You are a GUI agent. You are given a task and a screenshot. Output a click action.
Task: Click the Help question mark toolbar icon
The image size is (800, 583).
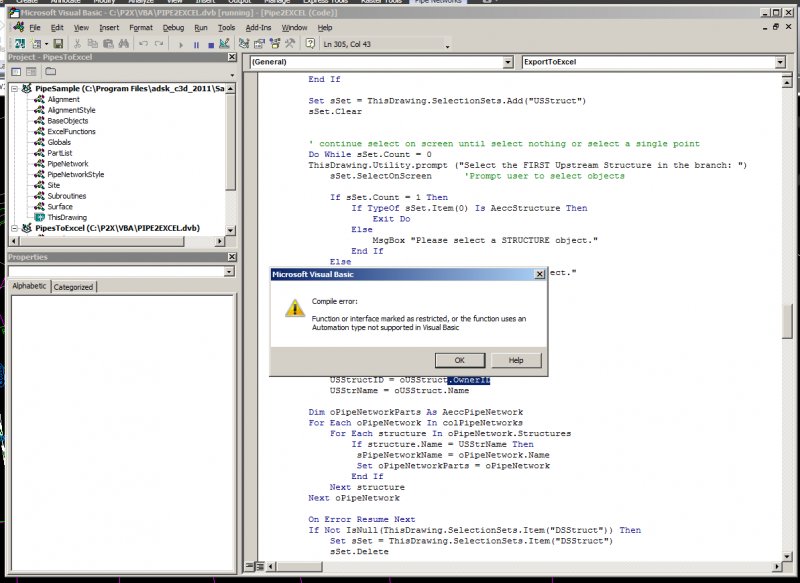pyautogui.click(x=310, y=45)
